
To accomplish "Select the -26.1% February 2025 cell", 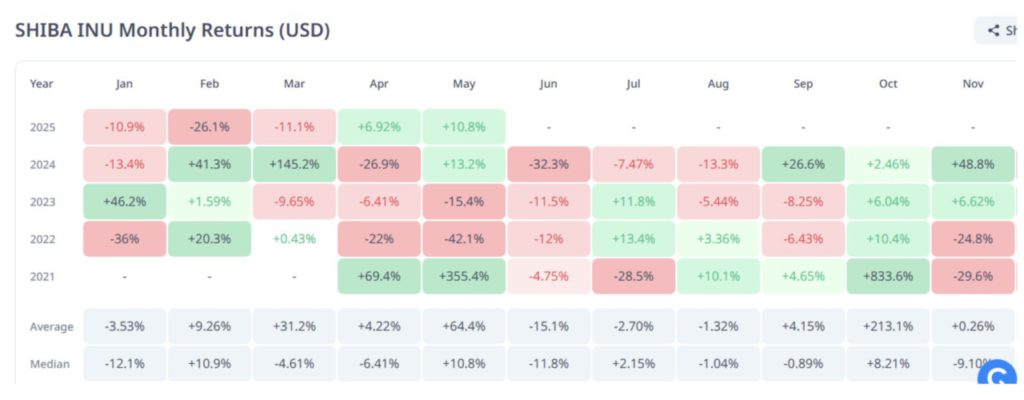I will (209, 126).
